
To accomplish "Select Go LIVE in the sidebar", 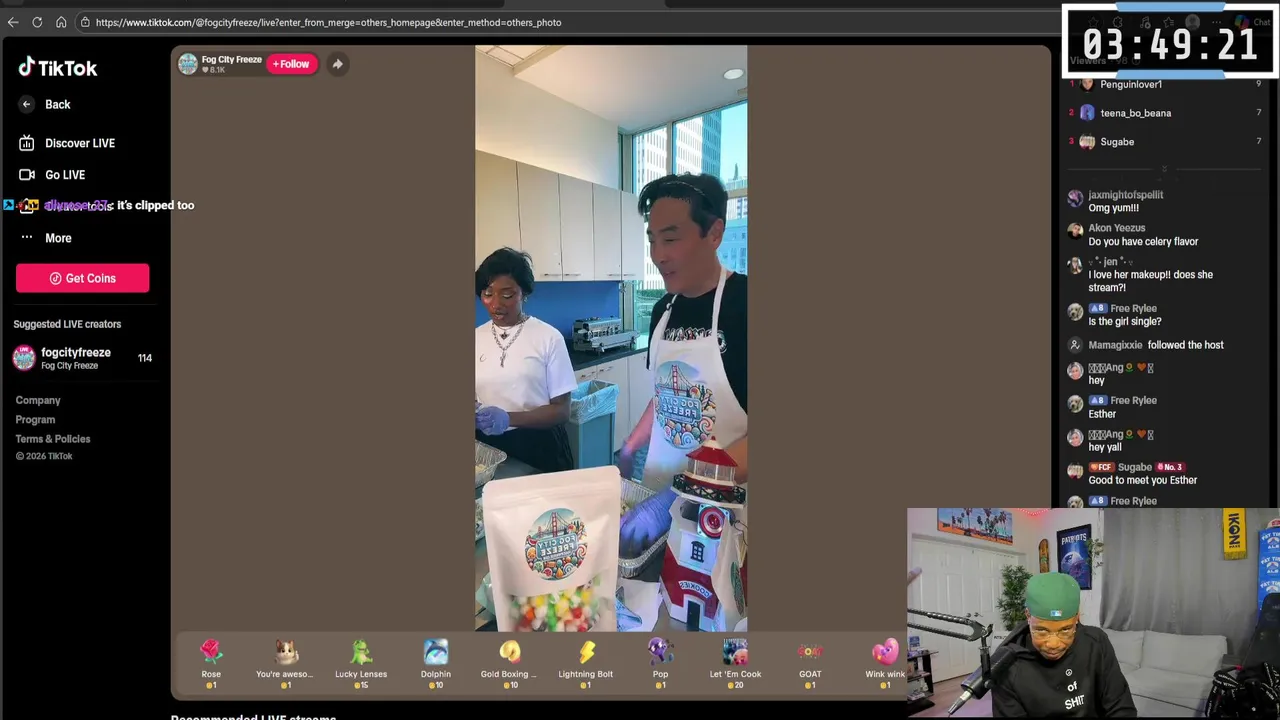I will coord(52,175).
